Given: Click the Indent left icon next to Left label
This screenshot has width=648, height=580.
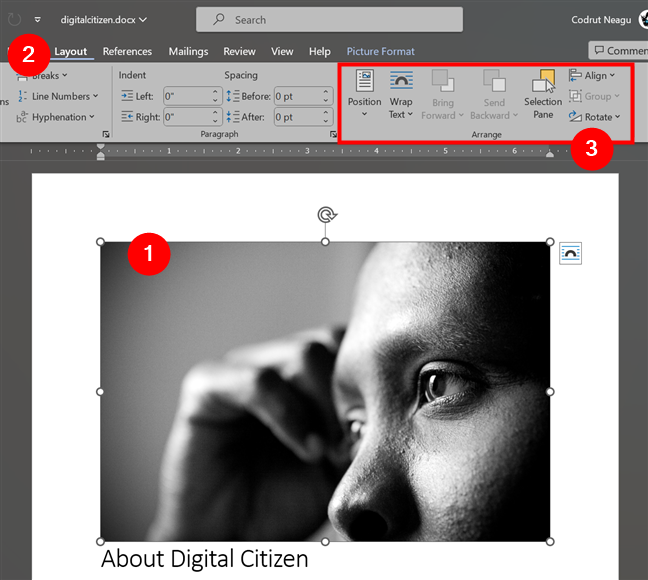Looking at the screenshot, I should click(x=127, y=96).
